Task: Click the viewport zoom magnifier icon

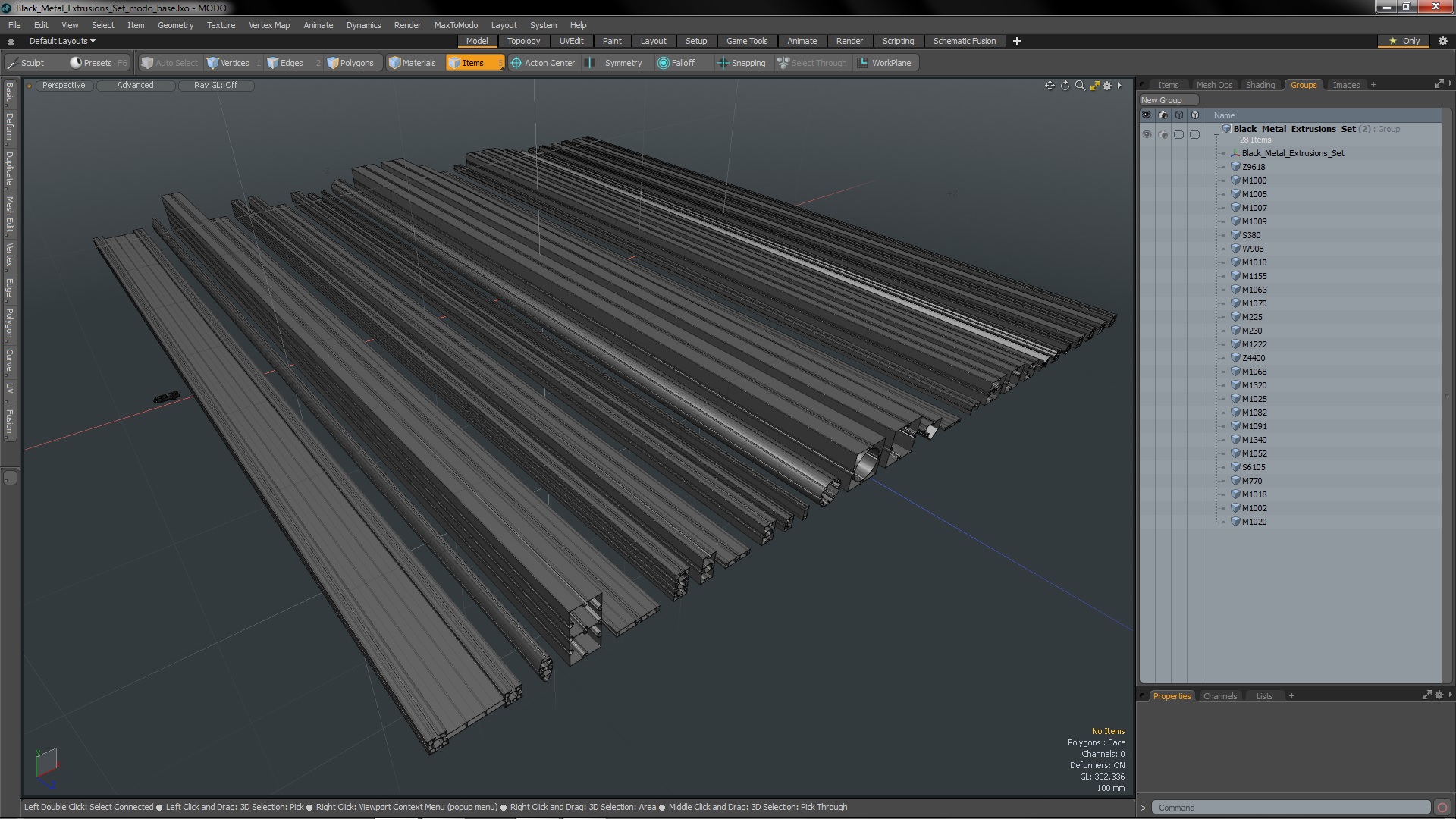Action: click(1080, 86)
